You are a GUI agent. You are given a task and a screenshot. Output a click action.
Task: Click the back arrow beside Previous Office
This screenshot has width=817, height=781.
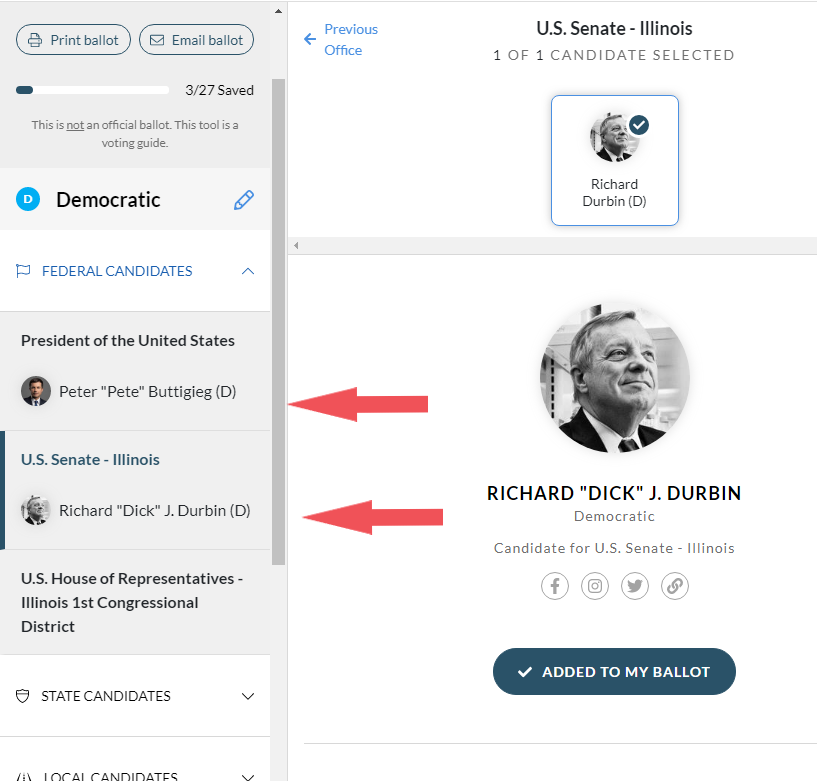310,39
